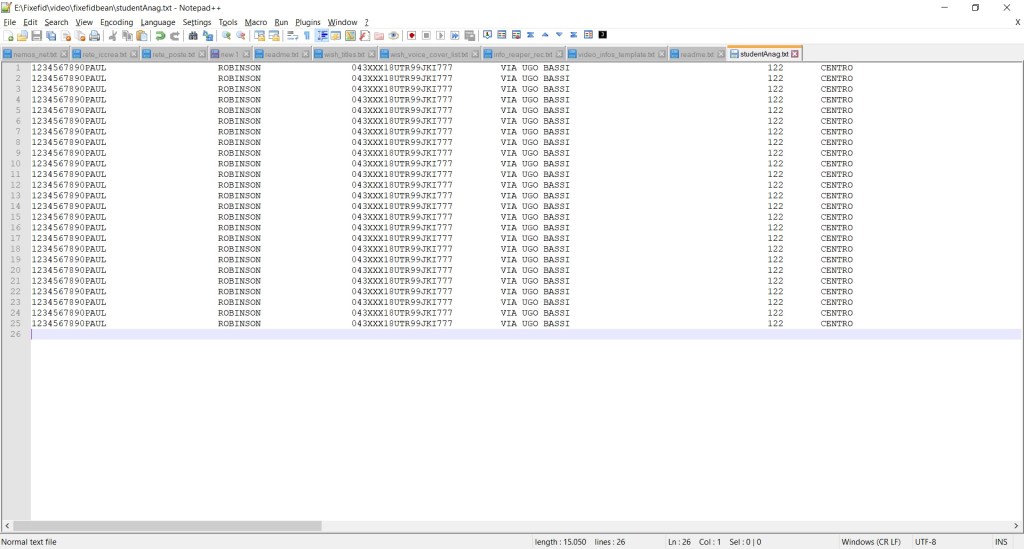Image resolution: width=1024 pixels, height=549 pixels.
Task: Toggle the Word wrap toolbar button
Action: [x=292, y=36]
